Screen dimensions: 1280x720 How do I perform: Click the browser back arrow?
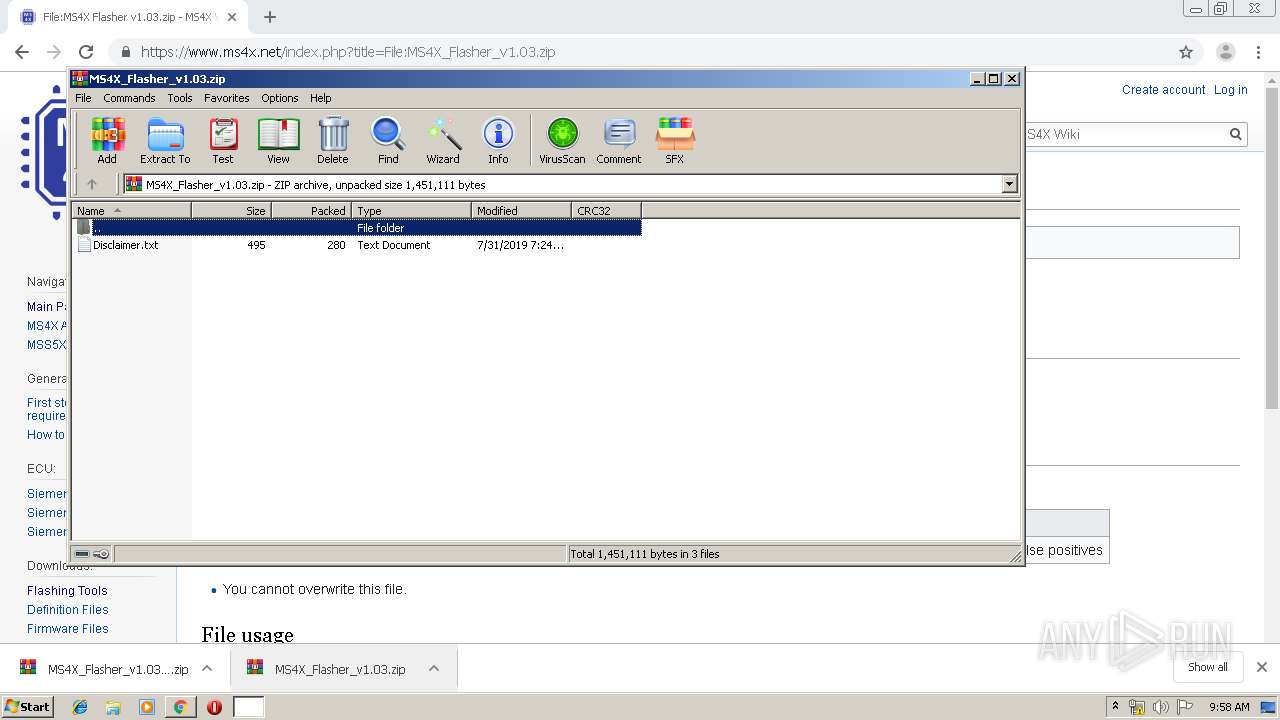[x=22, y=52]
